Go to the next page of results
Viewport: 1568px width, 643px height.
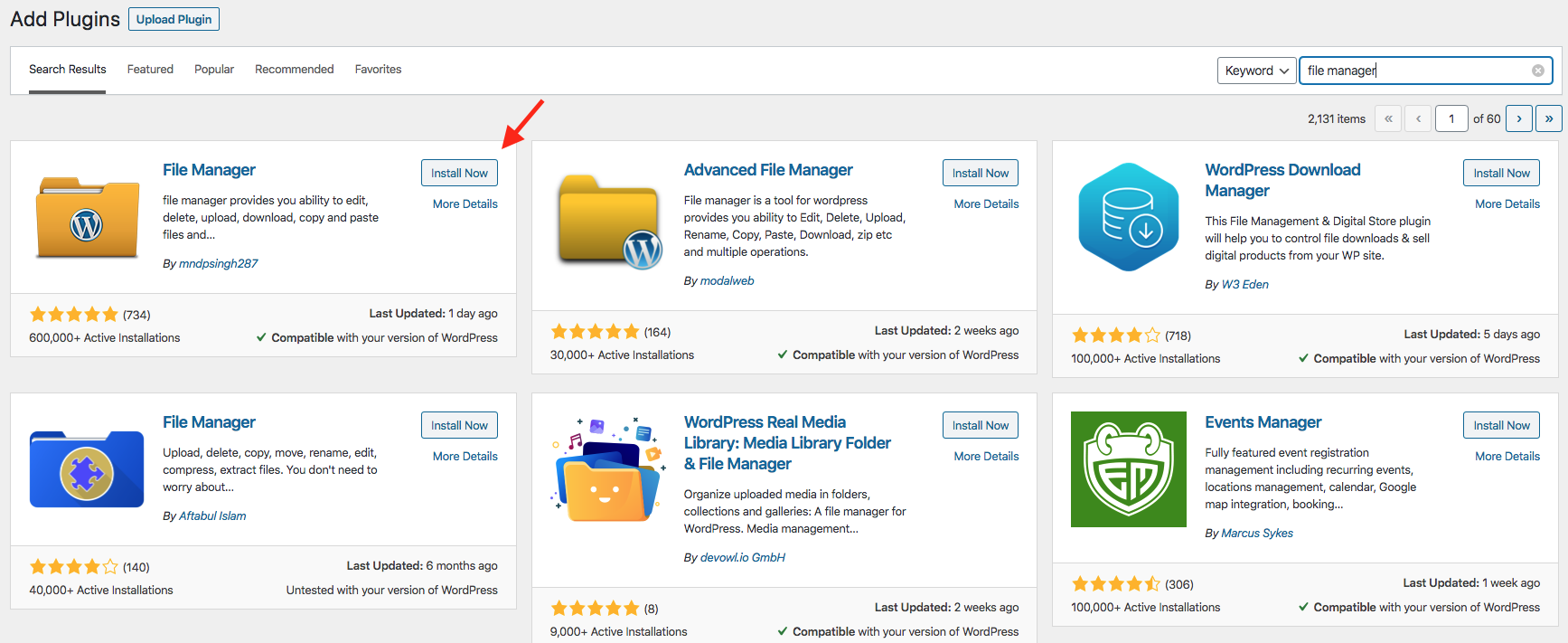tap(1519, 118)
